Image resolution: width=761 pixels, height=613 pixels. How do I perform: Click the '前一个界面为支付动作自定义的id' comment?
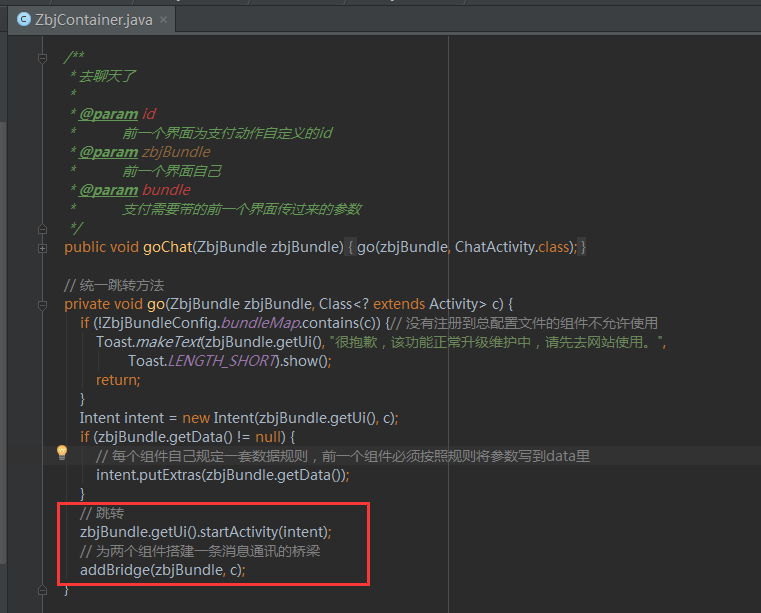227,133
